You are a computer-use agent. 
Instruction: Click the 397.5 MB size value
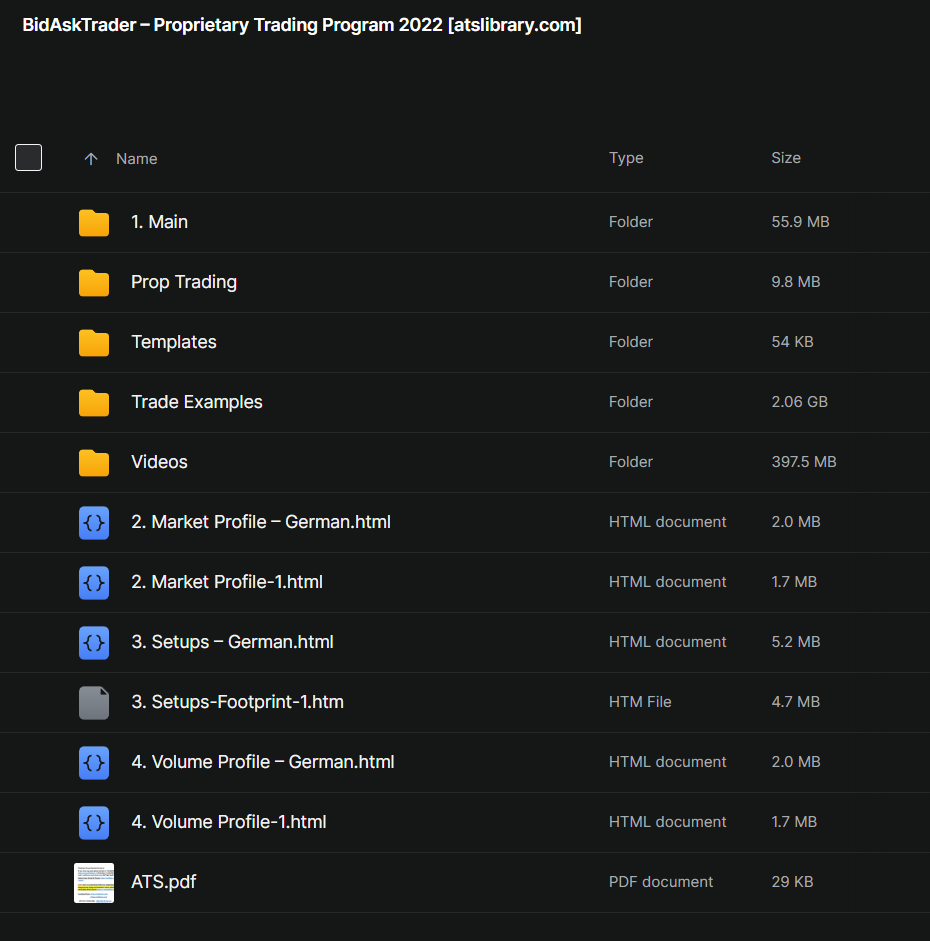803,462
